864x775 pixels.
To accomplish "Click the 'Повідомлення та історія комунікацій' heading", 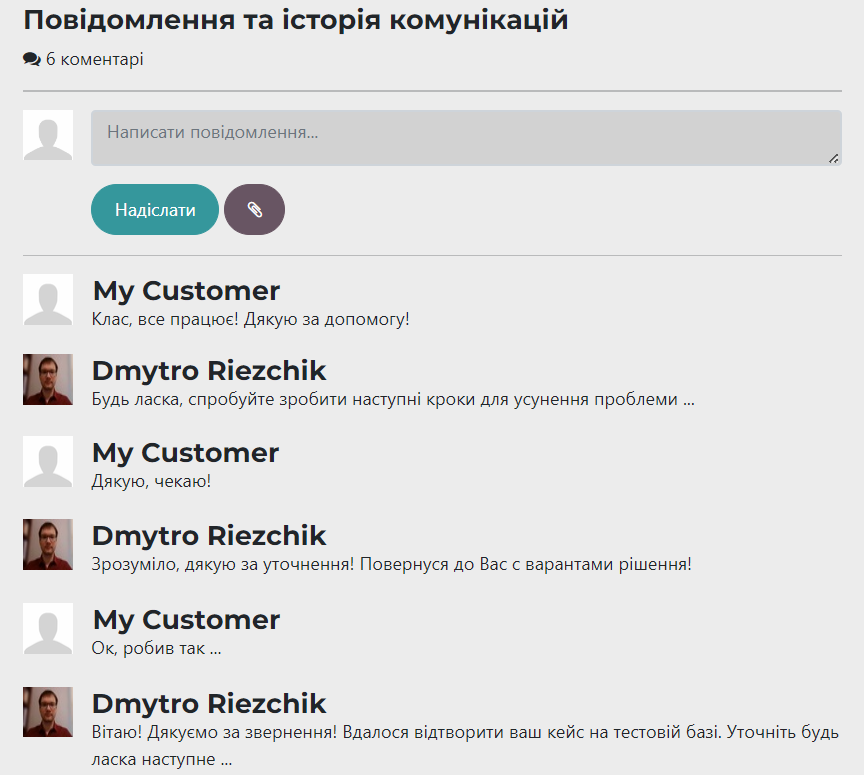I will pyautogui.click(x=295, y=20).
